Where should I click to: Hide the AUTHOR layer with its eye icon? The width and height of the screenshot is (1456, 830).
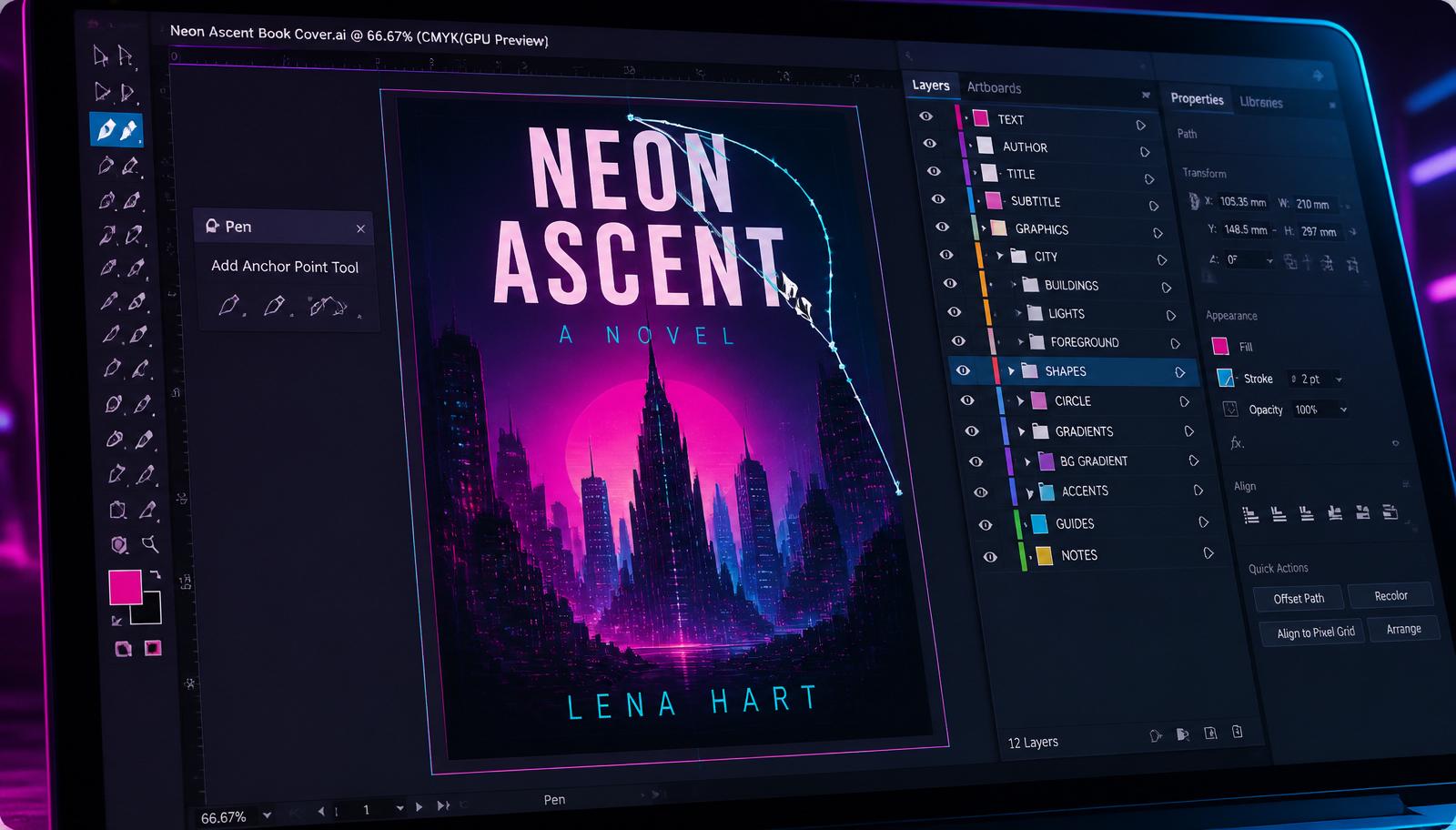click(929, 144)
